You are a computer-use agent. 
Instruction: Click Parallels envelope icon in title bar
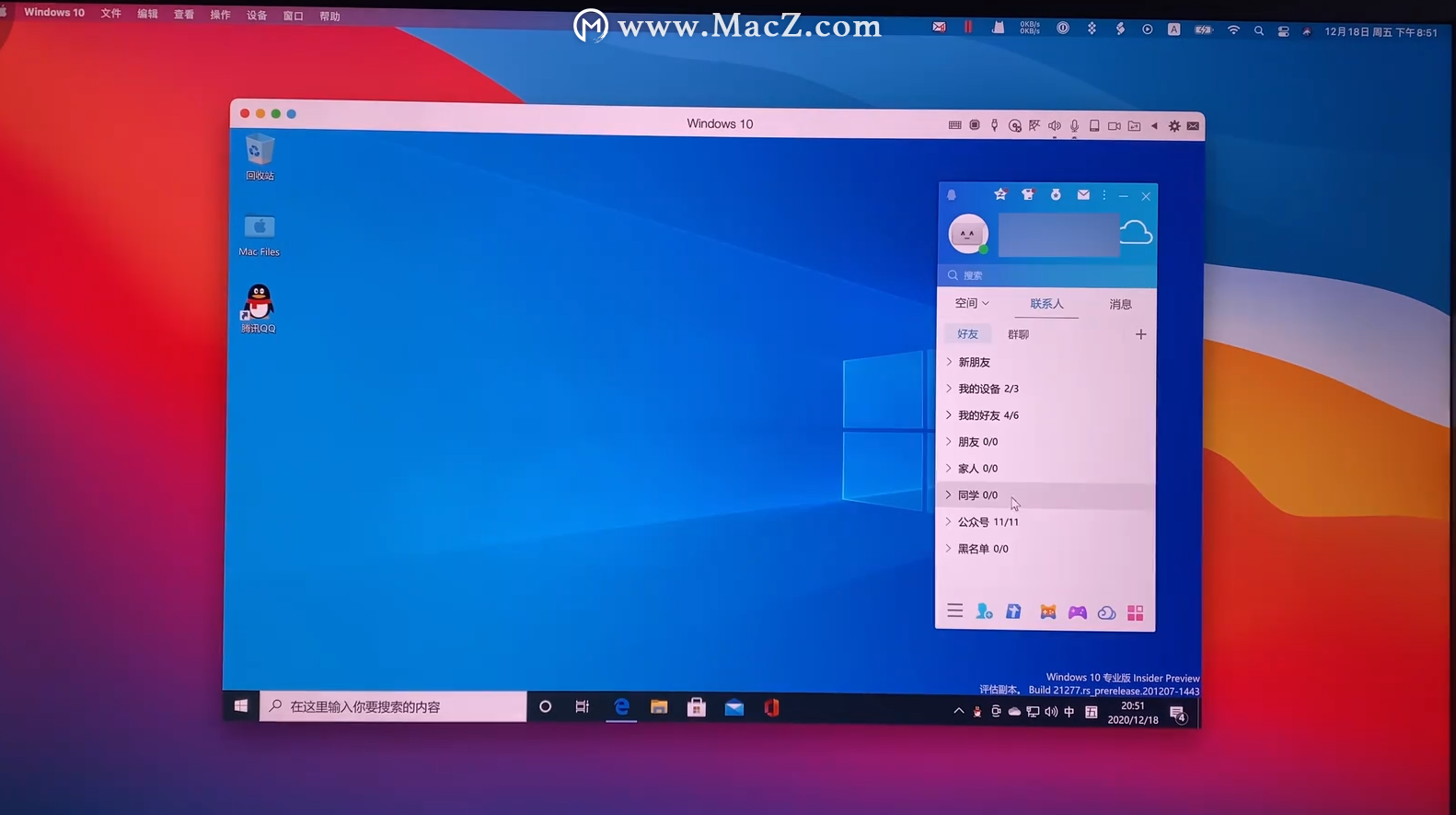click(x=1193, y=126)
